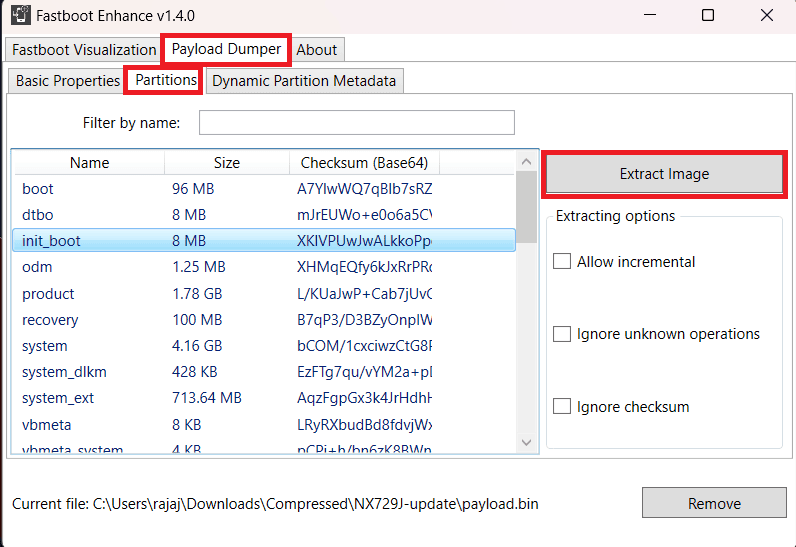Select the system partition row
This screenshot has height=547, width=796.
264,346
